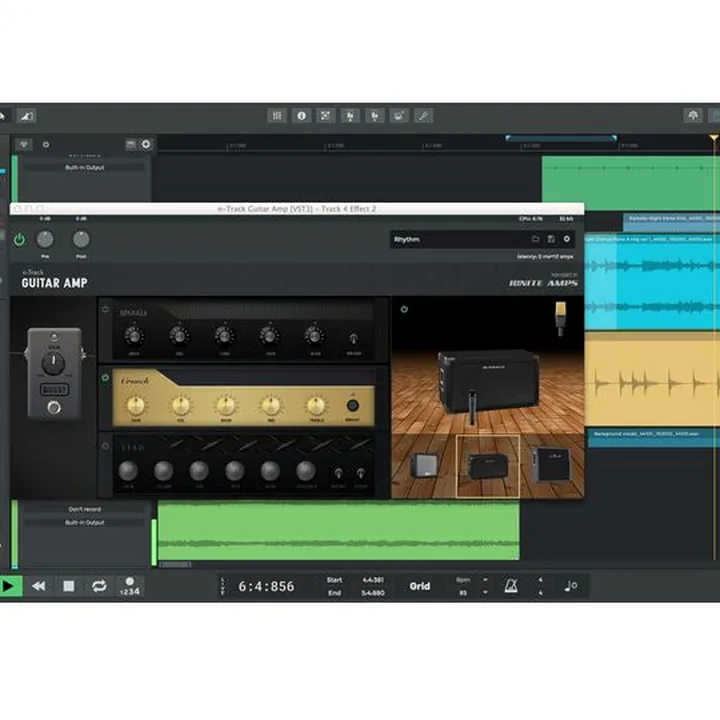Toggle the cabinet section power button
The width and height of the screenshot is (720, 720).
pos(404,309)
